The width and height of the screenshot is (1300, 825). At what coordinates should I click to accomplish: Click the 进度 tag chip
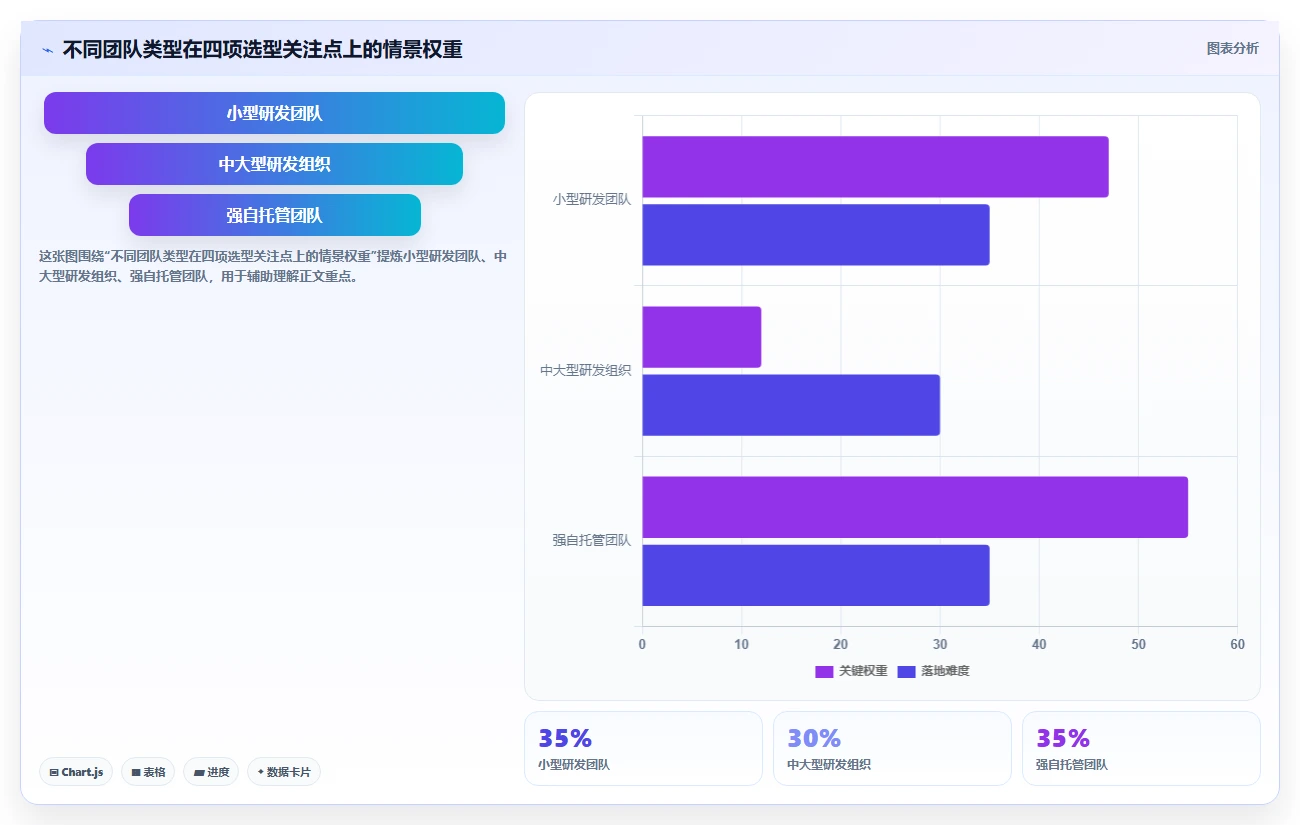click(x=211, y=772)
